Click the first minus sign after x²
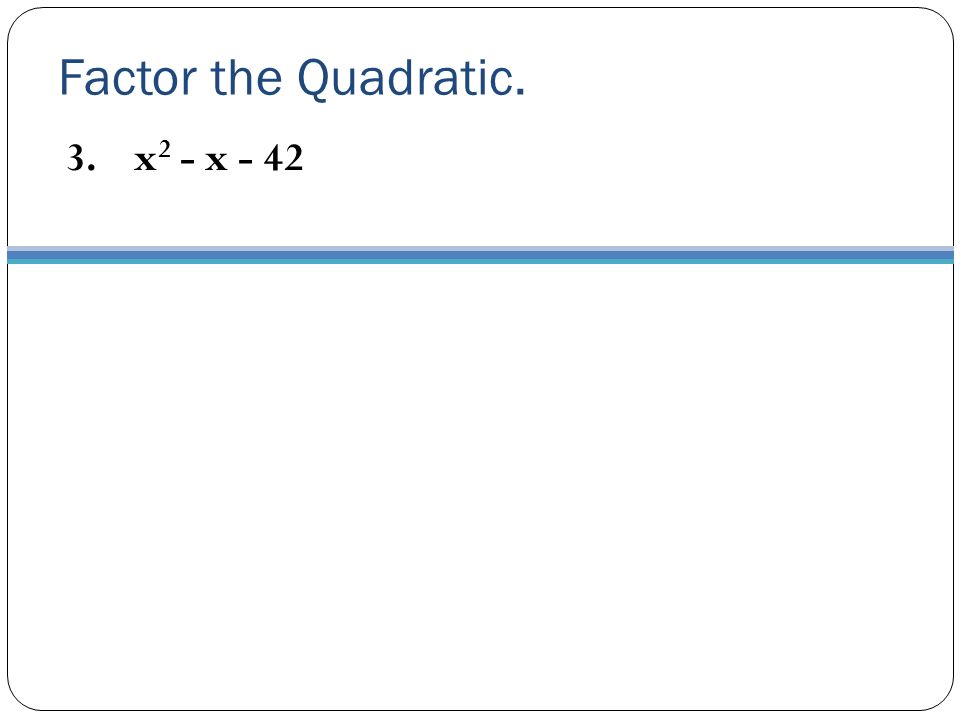Viewport: 960px width, 720px height. [x=188, y=163]
